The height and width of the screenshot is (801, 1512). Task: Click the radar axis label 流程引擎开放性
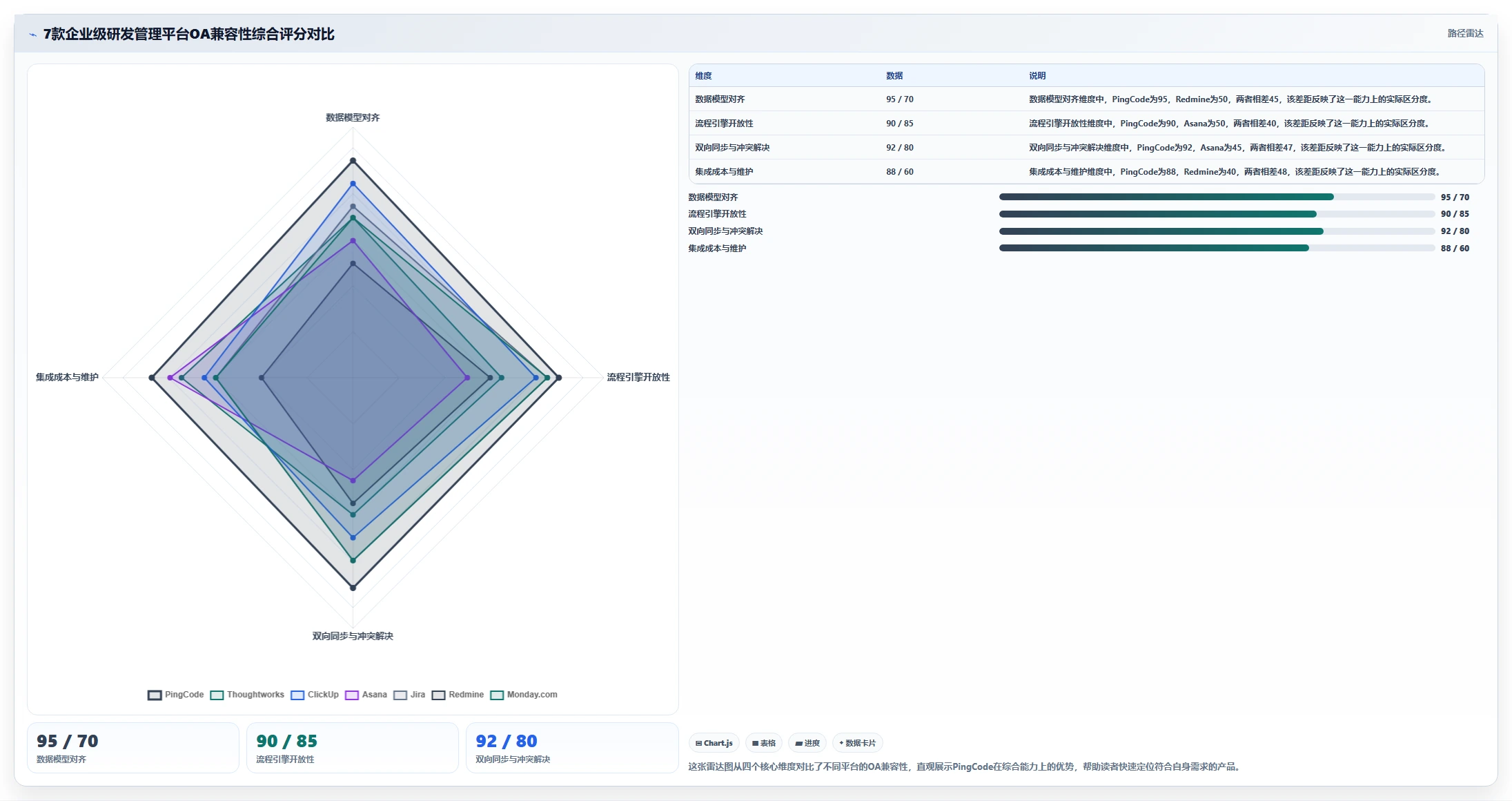click(x=638, y=377)
